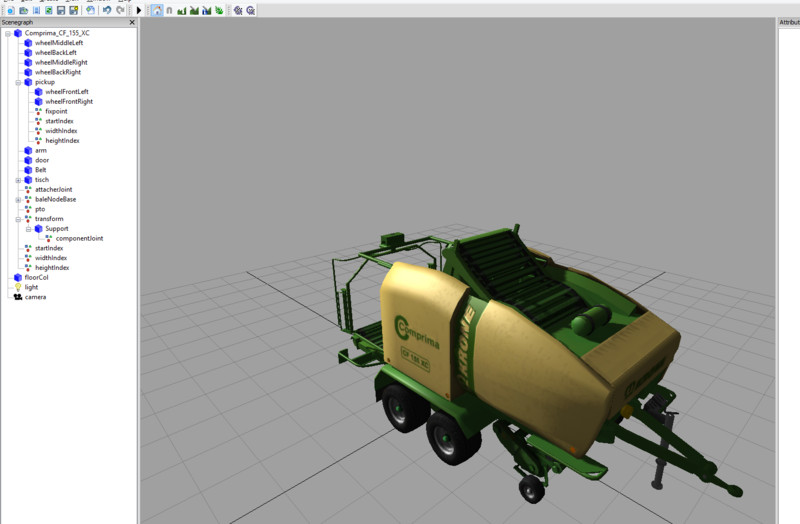Select the wheelMiddleLeft node
800x524 pixels.
(x=59, y=43)
